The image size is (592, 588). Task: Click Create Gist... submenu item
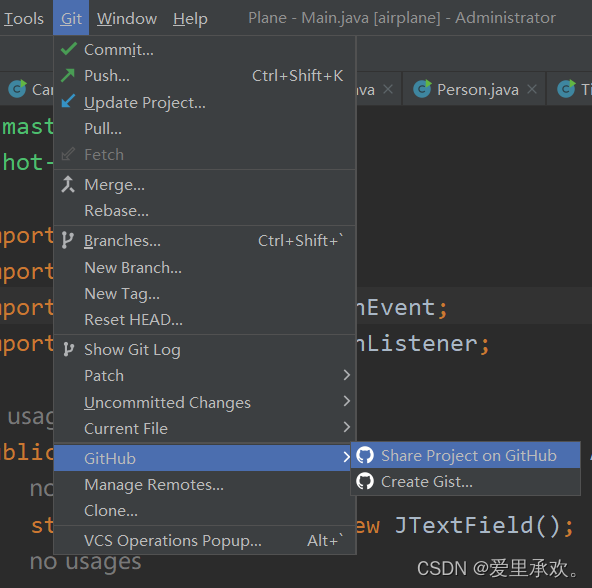(x=466, y=482)
